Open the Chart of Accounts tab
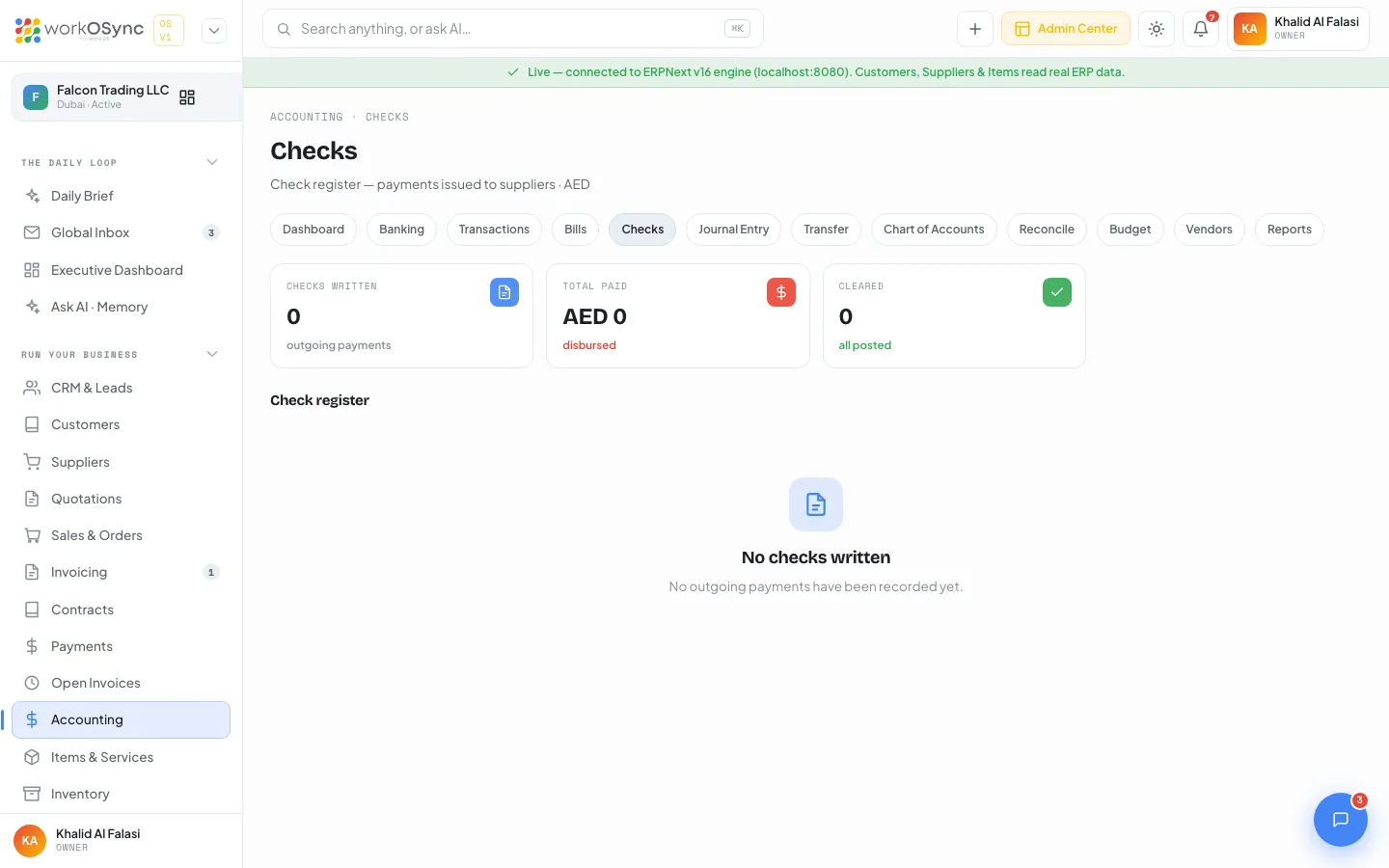1389x868 pixels. pos(934,230)
